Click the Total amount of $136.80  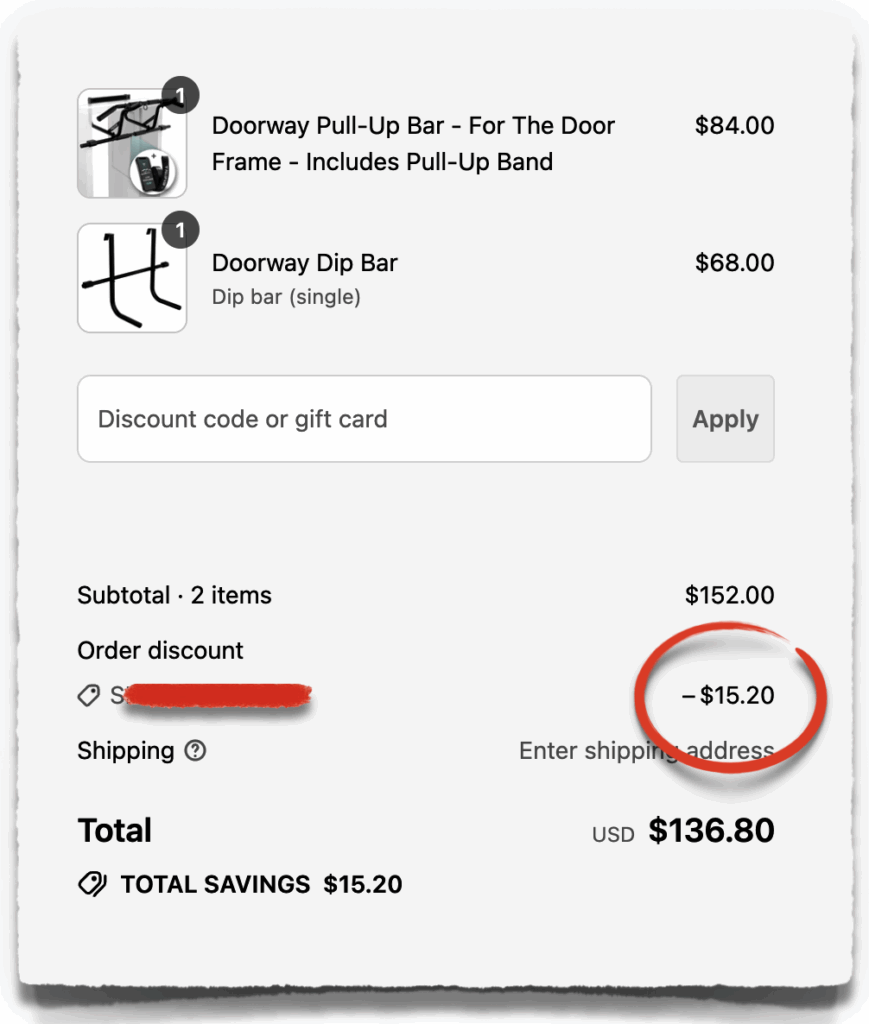712,830
